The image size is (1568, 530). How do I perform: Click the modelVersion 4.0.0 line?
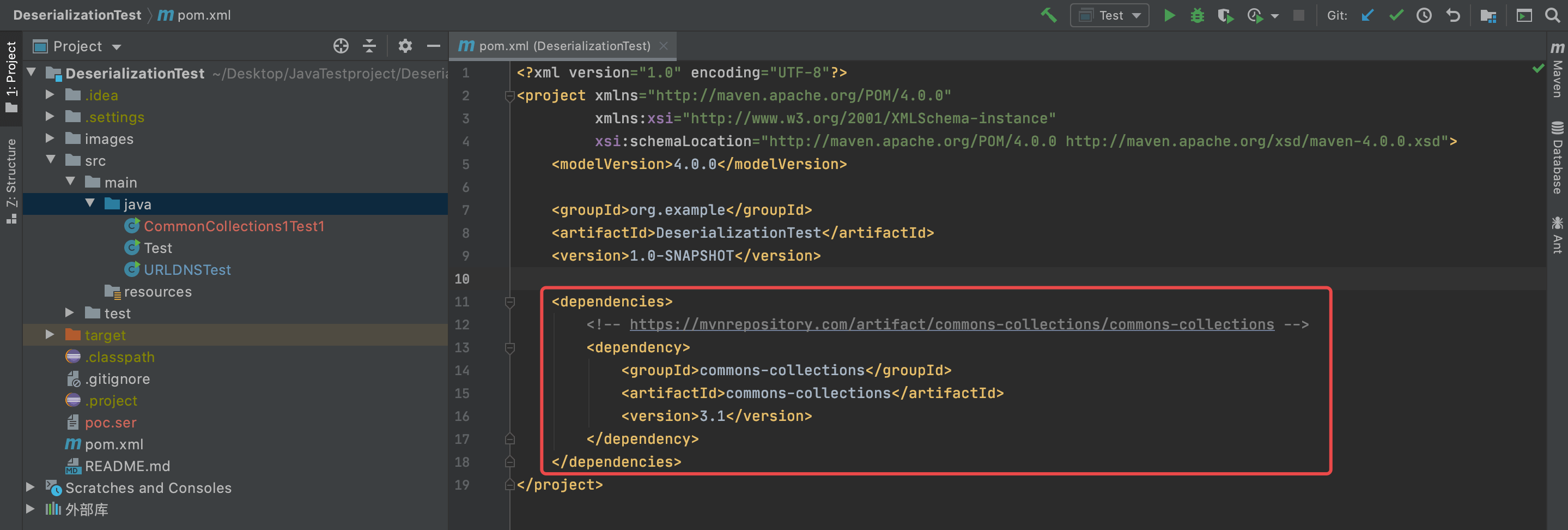699,165
